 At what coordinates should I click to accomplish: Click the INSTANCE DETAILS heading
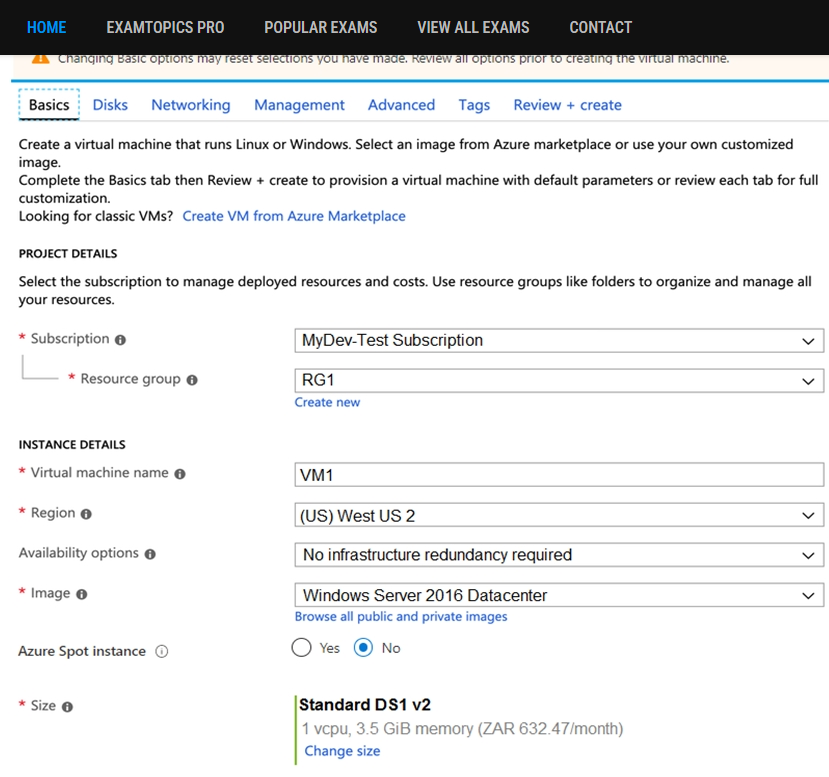(72, 445)
